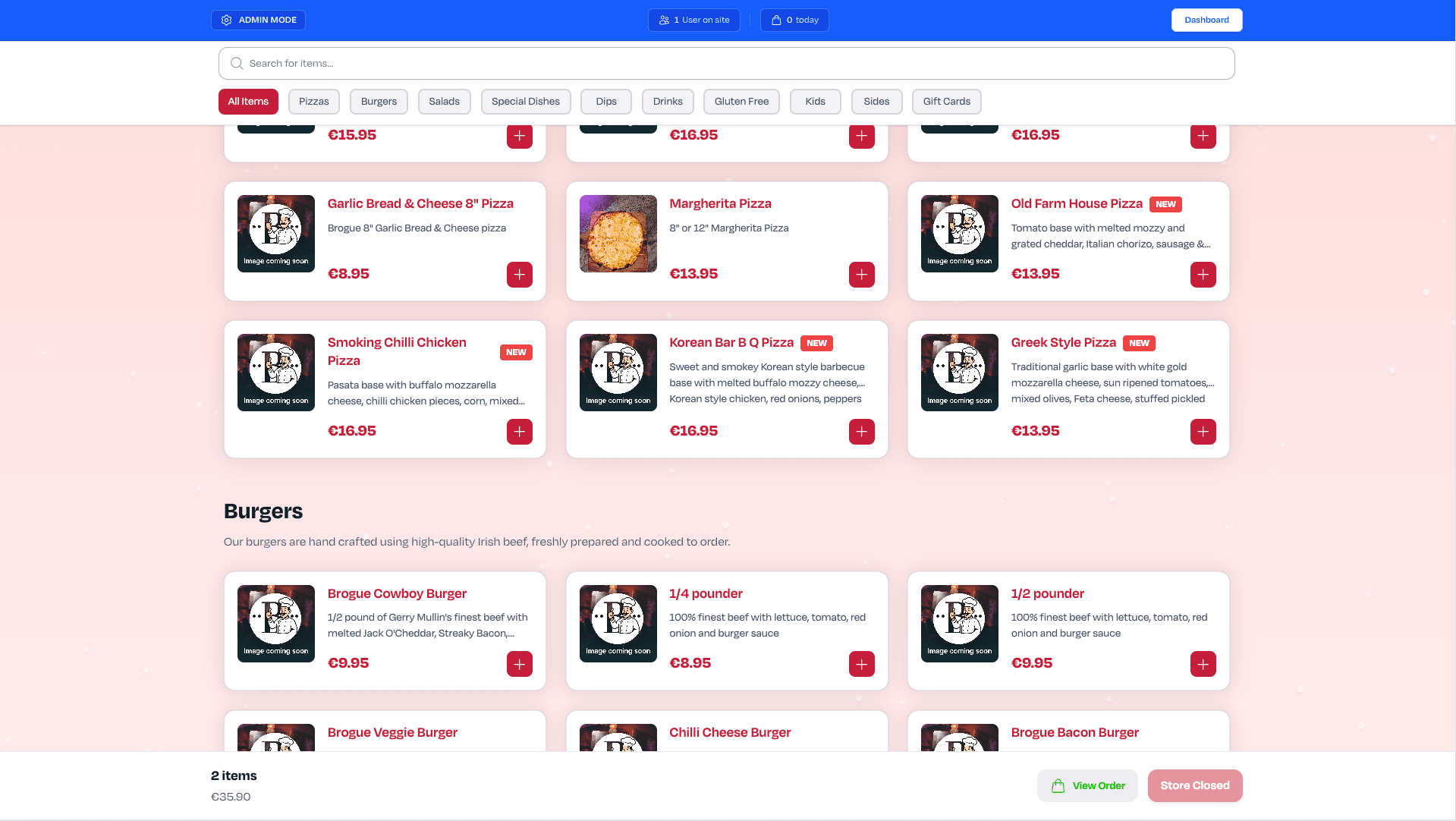
Task: Click Garlic Bread & Cheese pizza placeholder image
Action: coord(276,234)
